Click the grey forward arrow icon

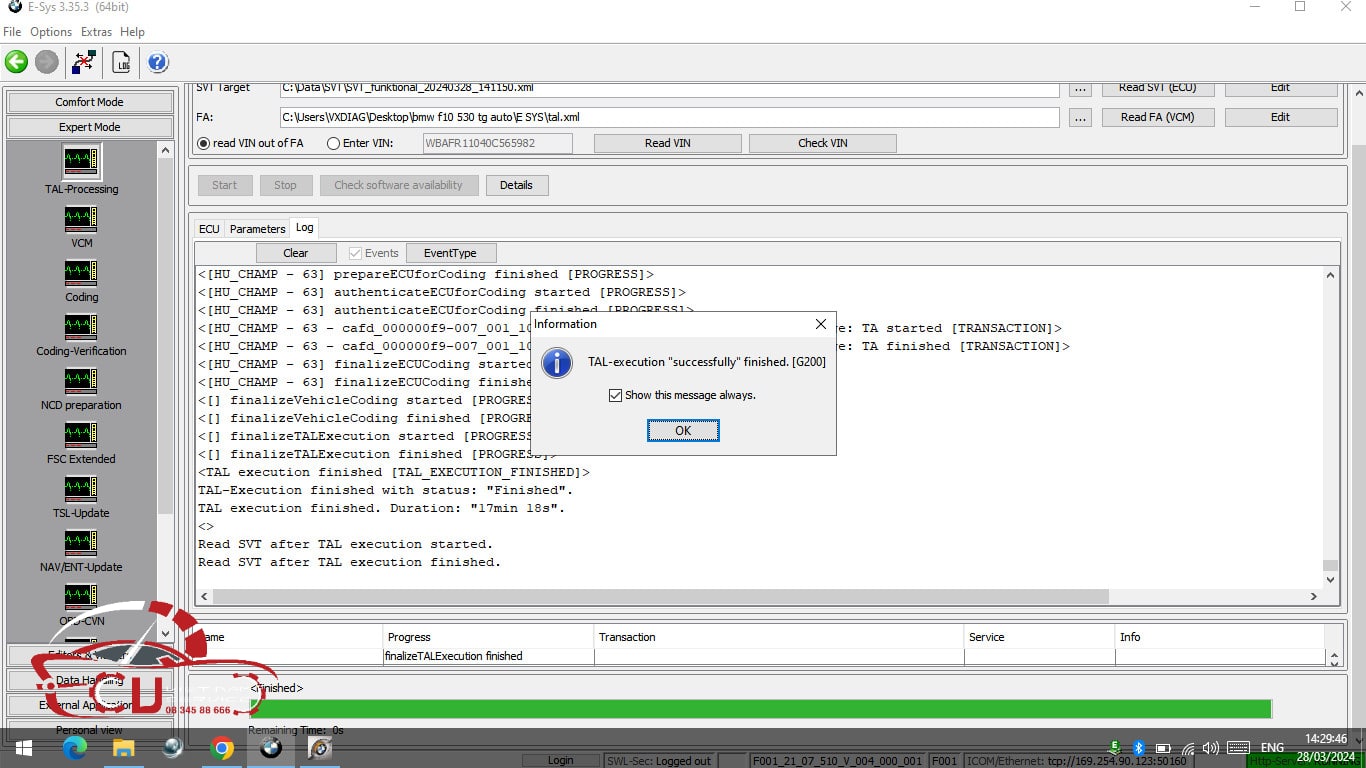[46, 62]
